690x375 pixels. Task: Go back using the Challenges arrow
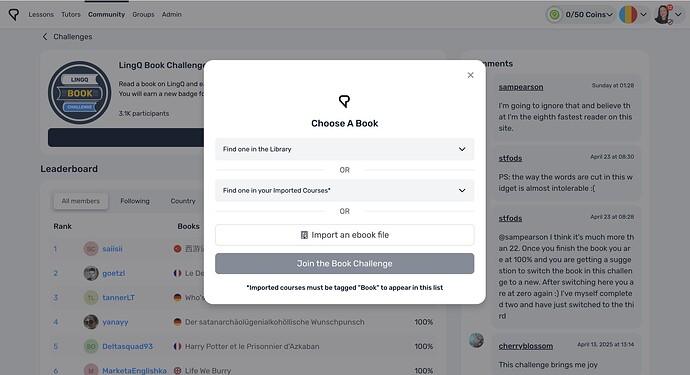[44, 37]
